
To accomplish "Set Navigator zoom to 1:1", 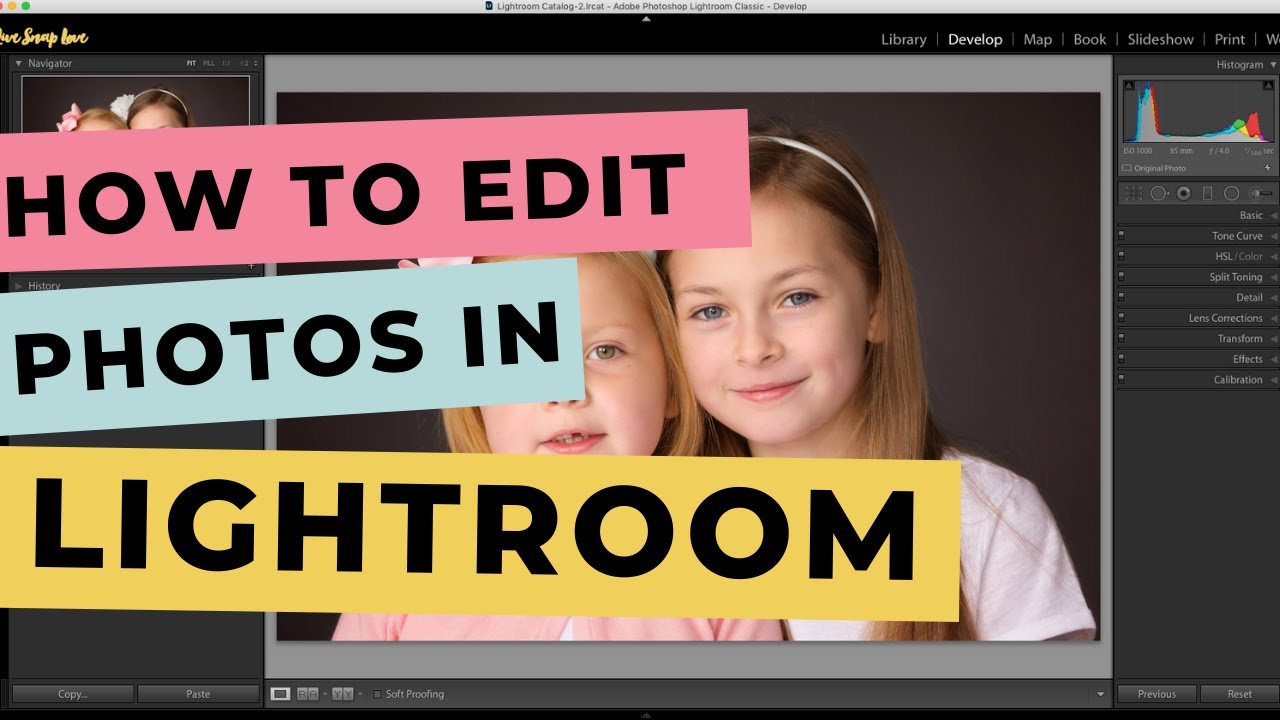I will pos(226,63).
